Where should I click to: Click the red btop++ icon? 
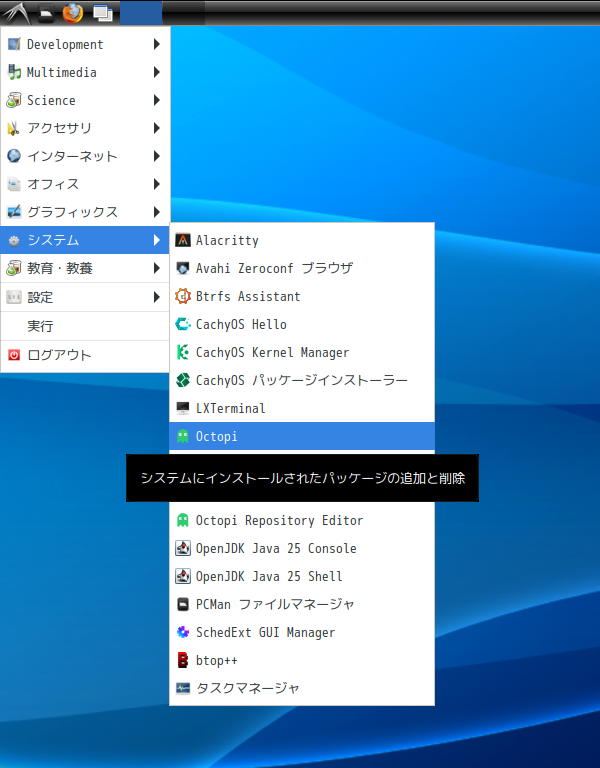[x=183, y=660]
